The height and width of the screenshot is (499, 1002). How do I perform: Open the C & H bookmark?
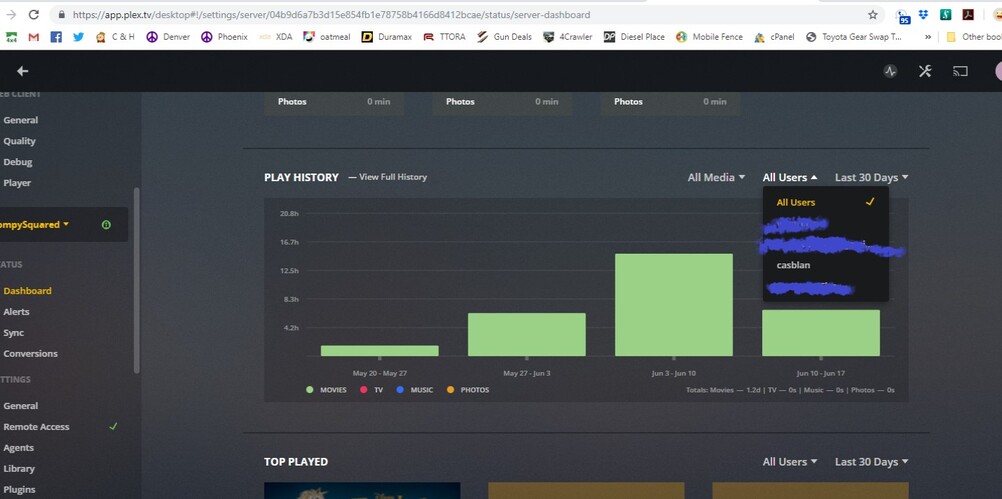(115, 37)
